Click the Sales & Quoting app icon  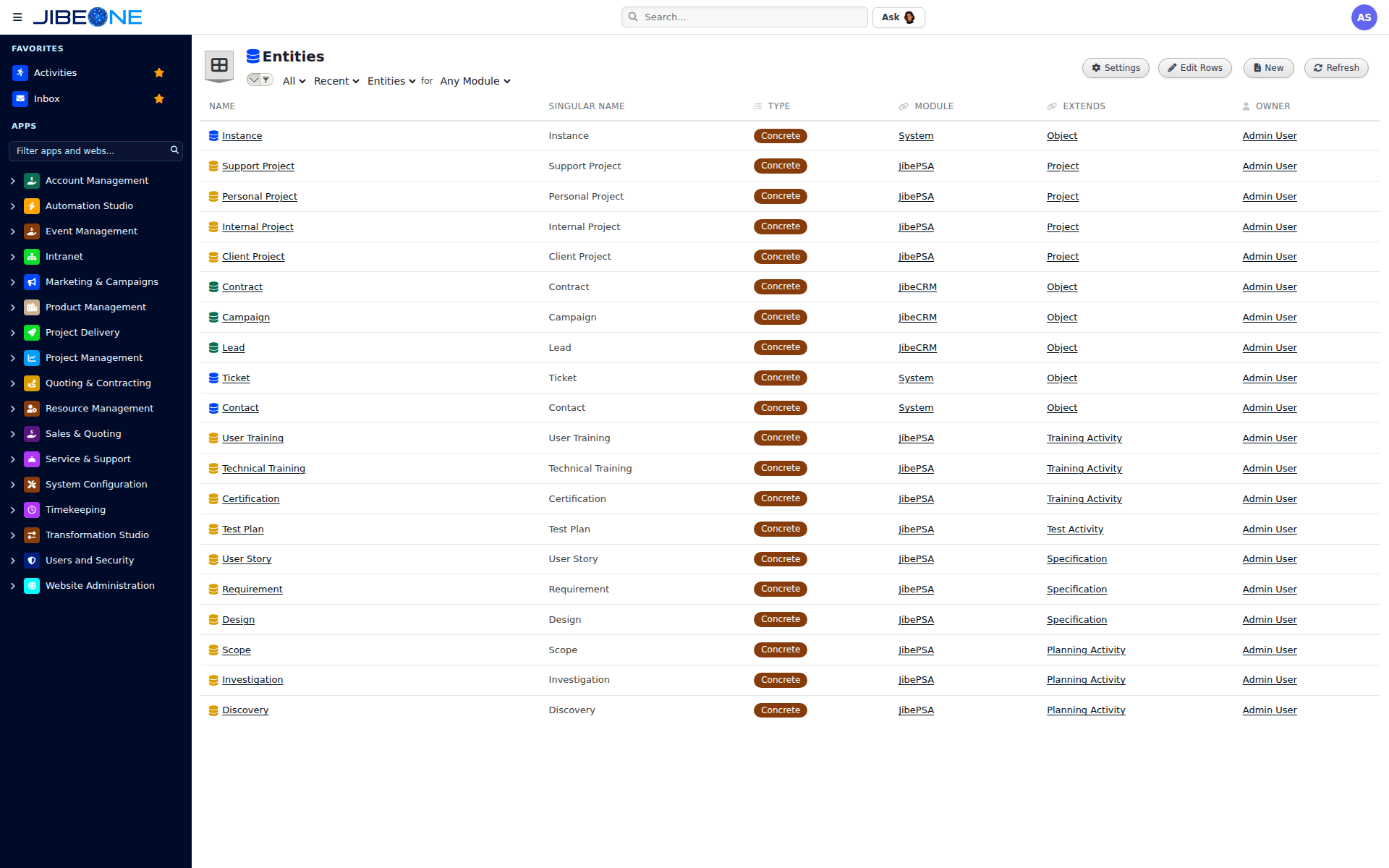[32, 434]
